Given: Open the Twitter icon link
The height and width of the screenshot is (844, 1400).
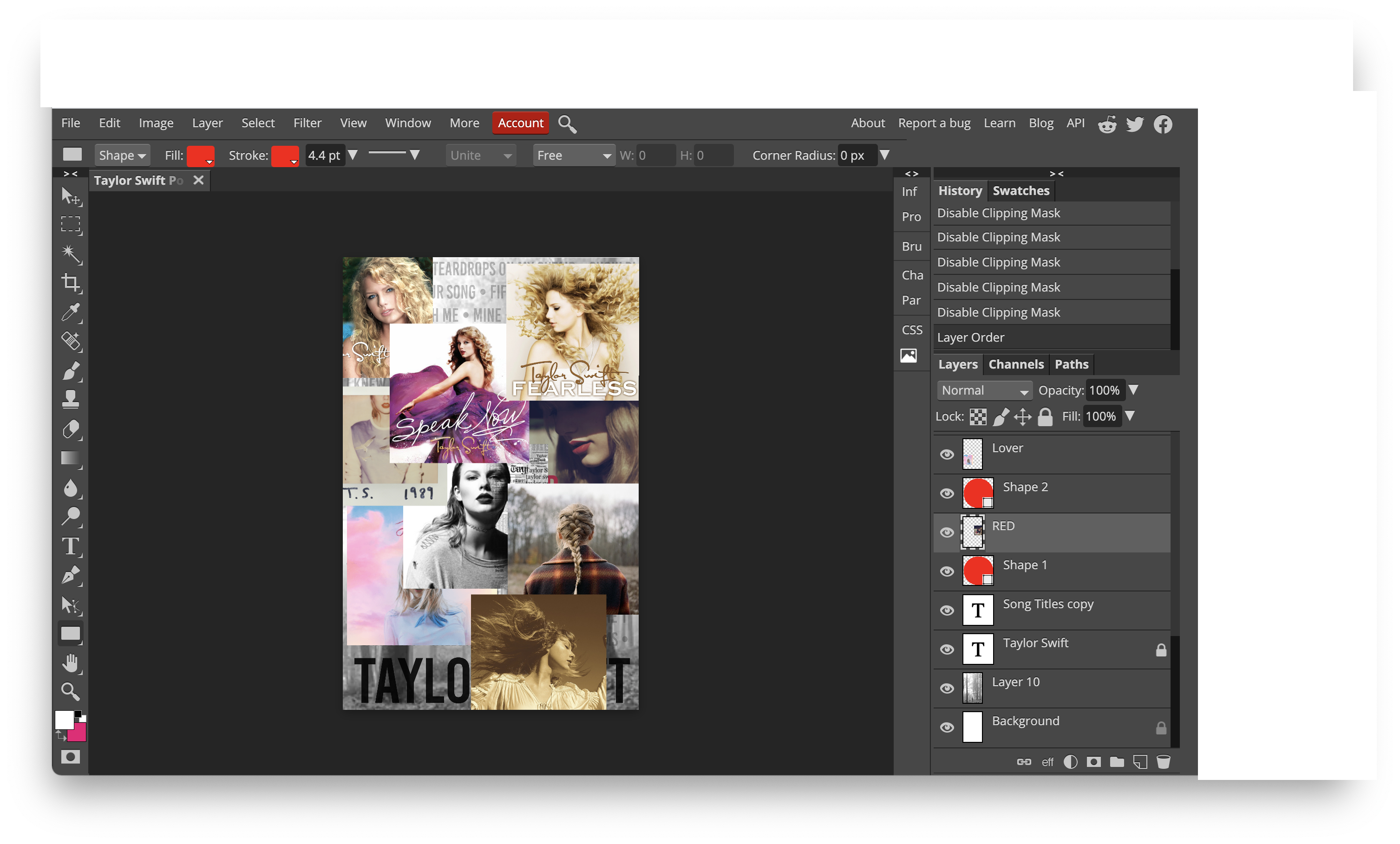Looking at the screenshot, I should [x=1135, y=124].
